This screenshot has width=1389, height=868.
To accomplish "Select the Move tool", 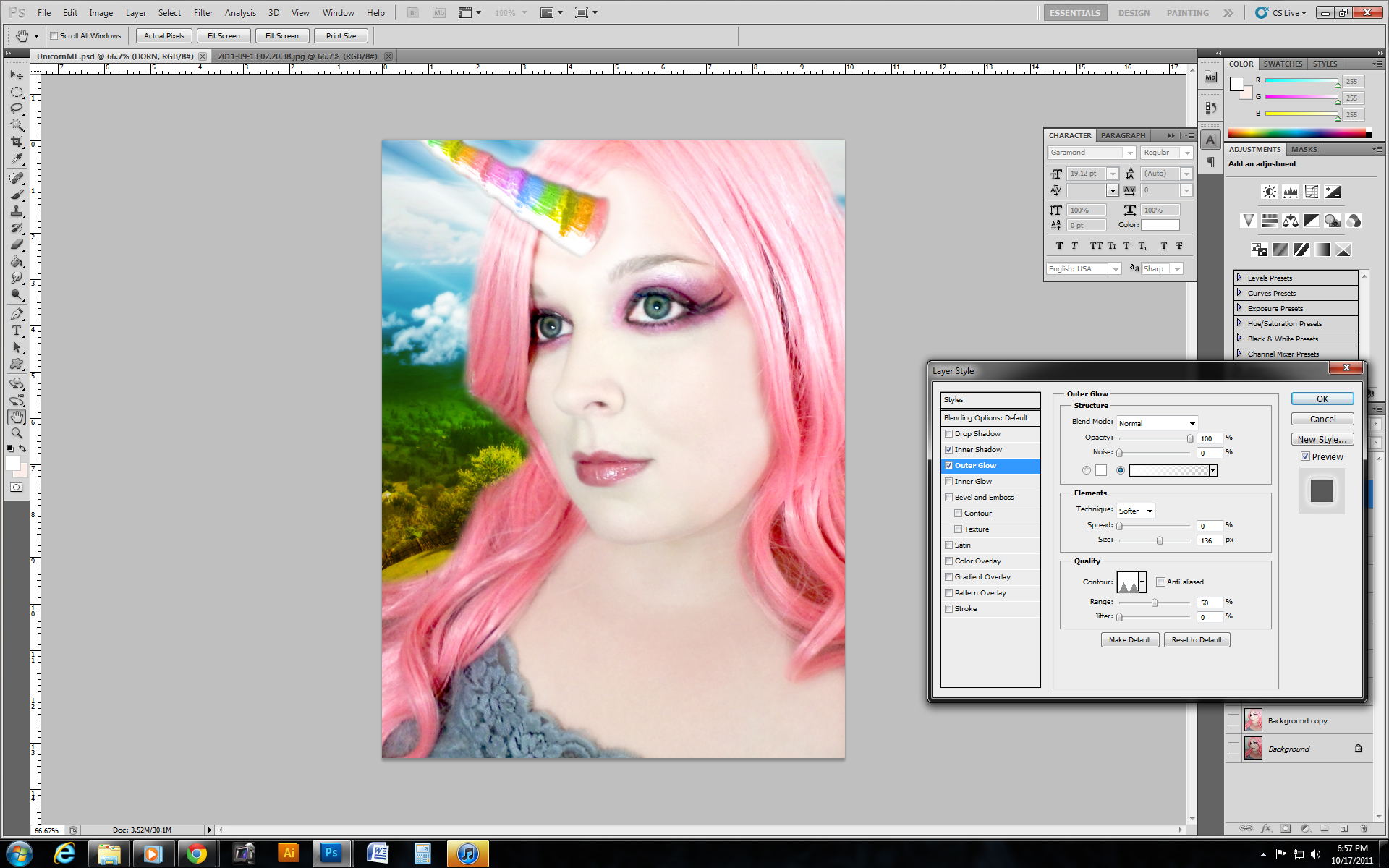I will (x=17, y=75).
